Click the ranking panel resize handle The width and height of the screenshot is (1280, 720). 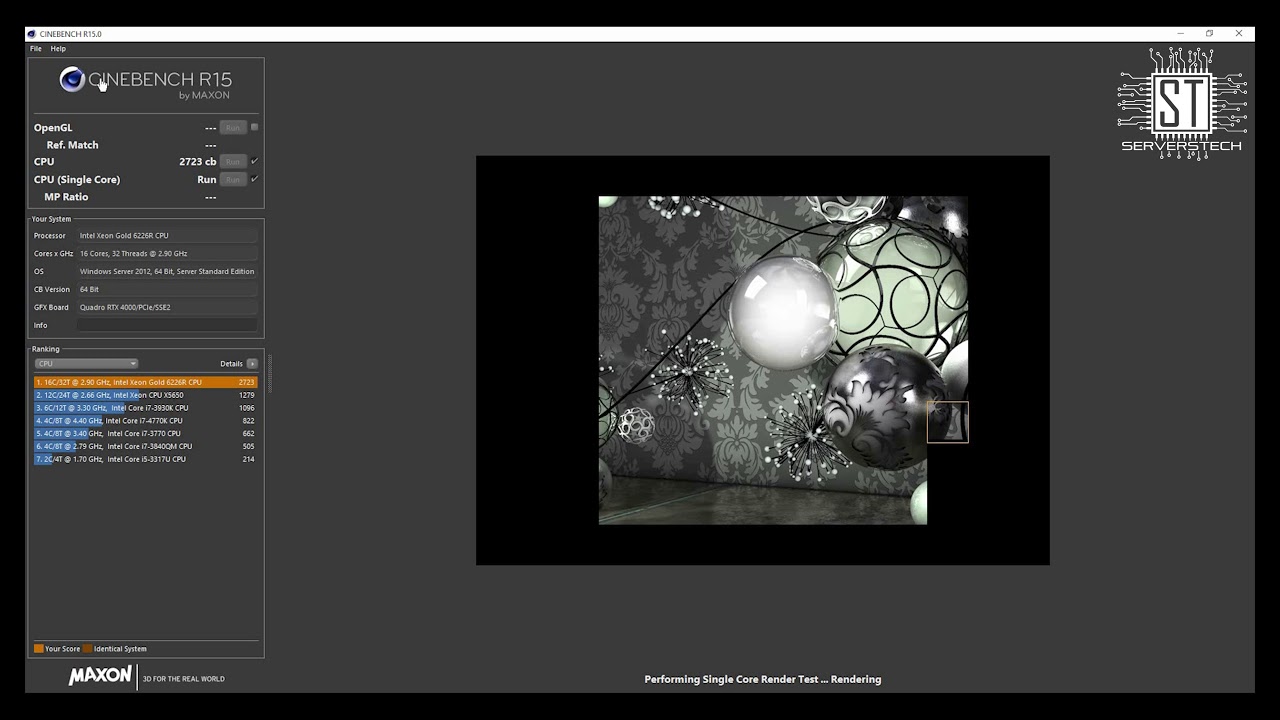click(268, 373)
